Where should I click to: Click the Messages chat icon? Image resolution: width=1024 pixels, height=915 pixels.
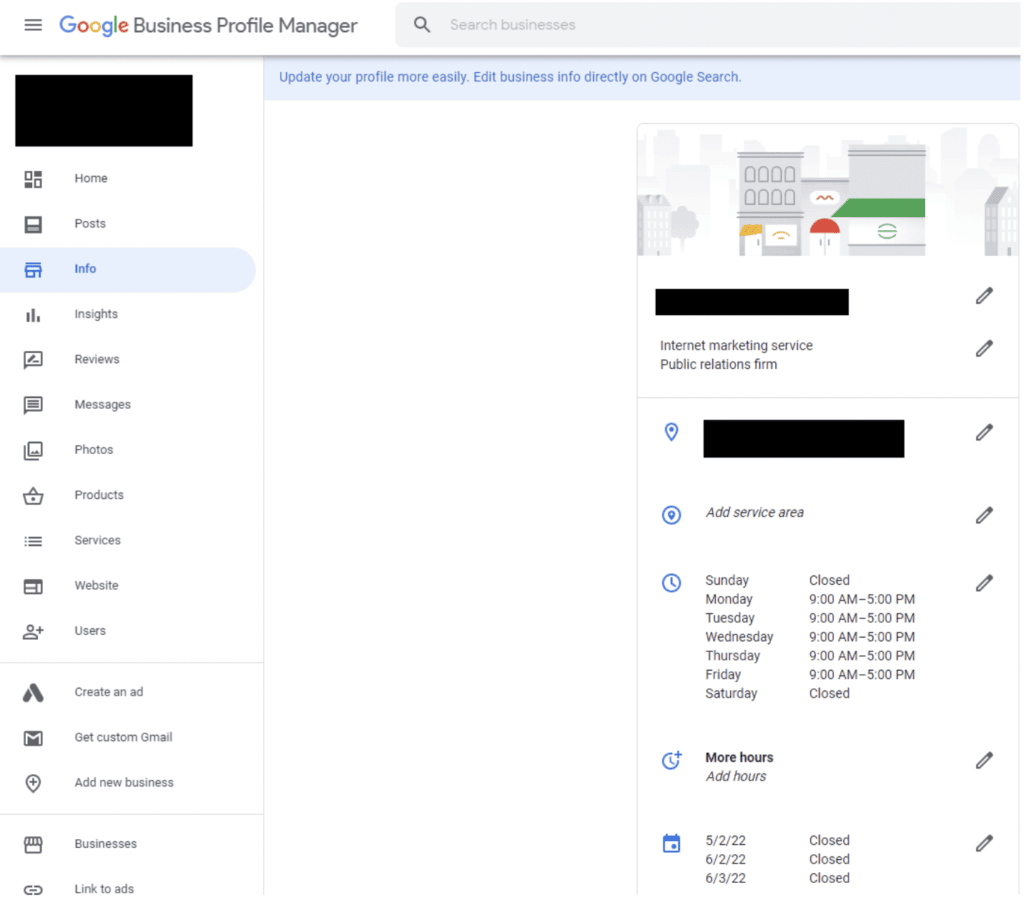click(33, 405)
